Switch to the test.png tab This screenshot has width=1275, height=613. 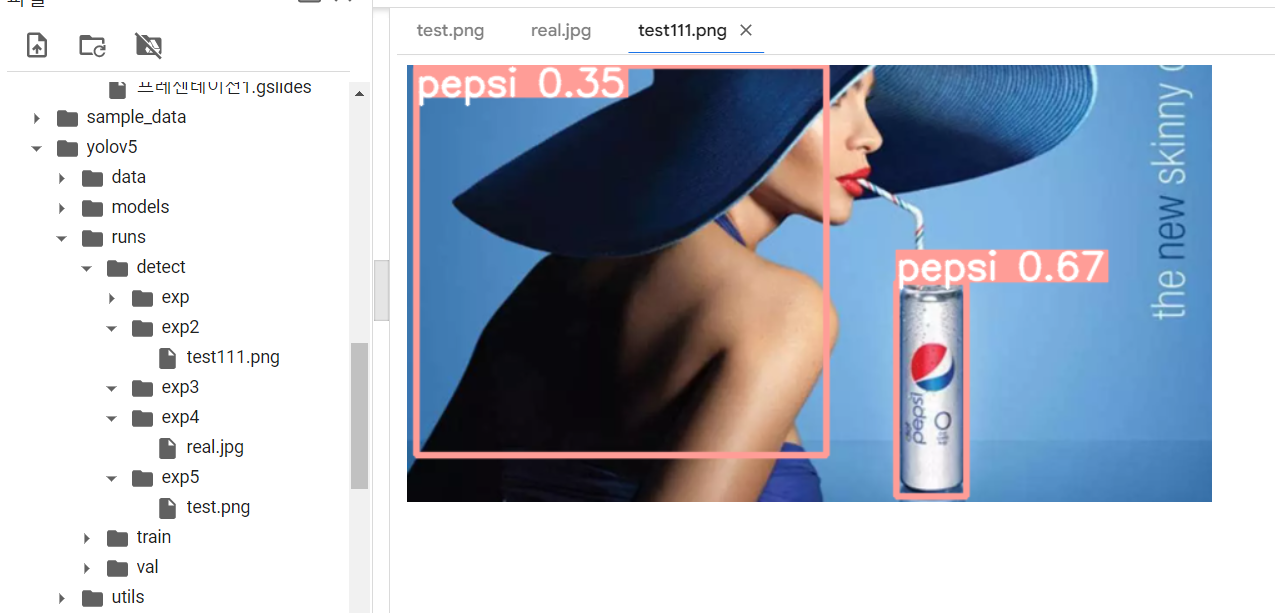[450, 31]
